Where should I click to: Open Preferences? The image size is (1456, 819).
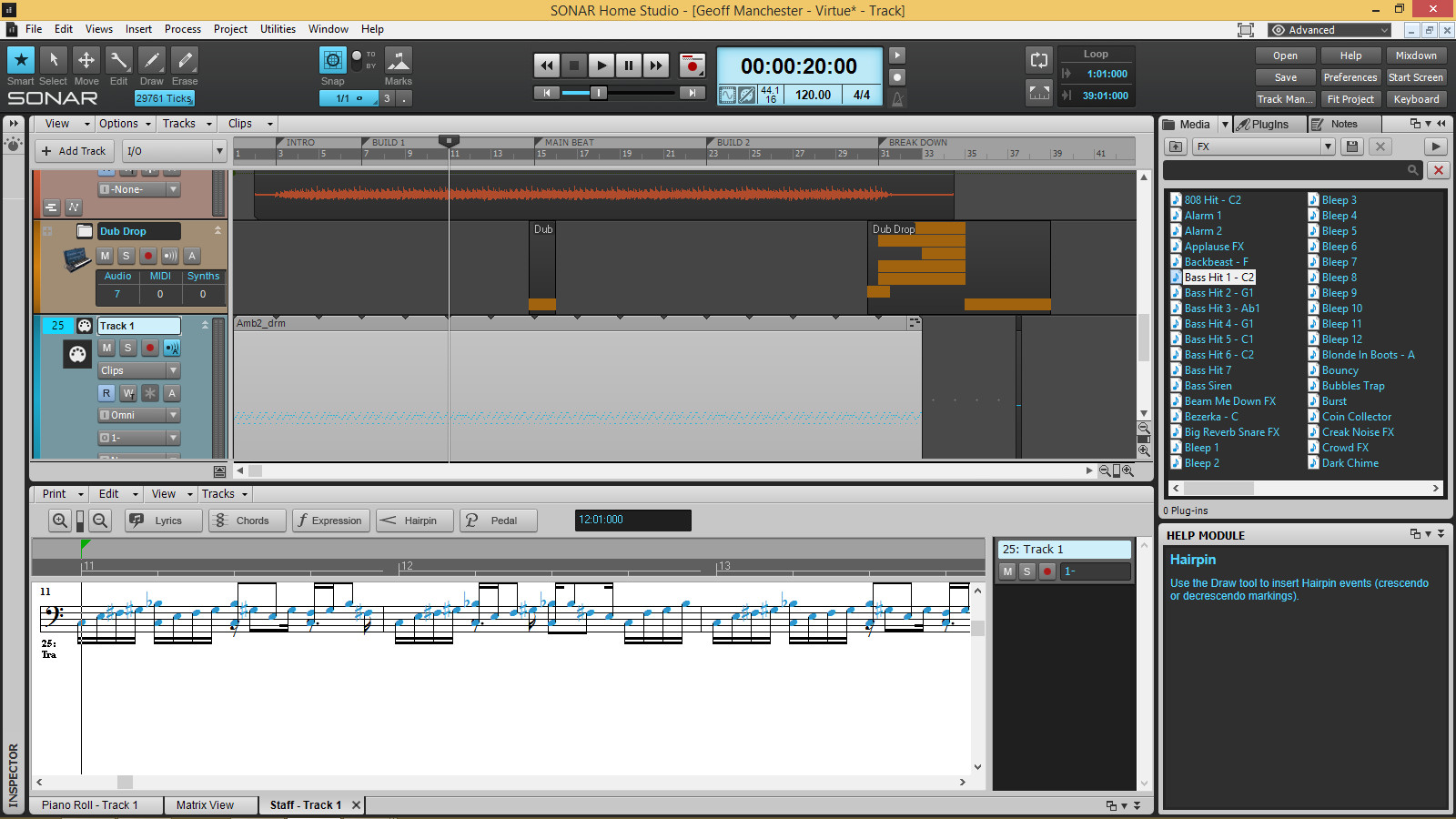click(1350, 76)
